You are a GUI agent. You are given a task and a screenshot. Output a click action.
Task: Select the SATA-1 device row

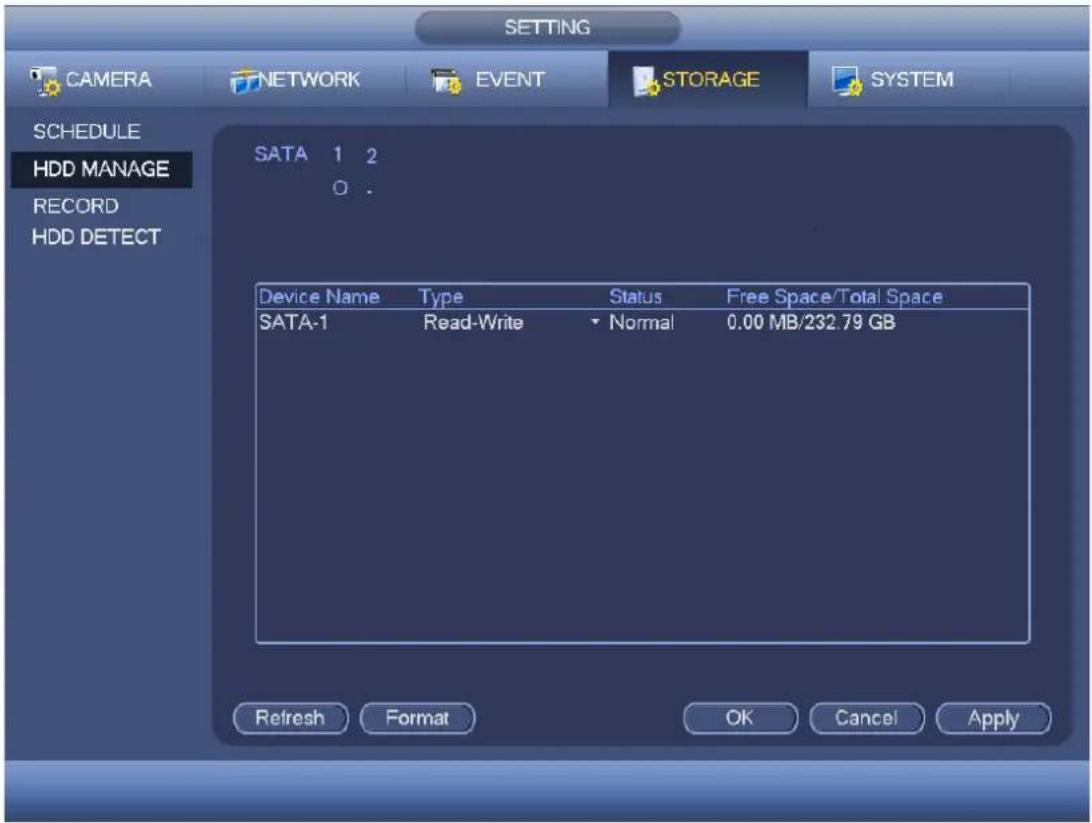coord(642,322)
